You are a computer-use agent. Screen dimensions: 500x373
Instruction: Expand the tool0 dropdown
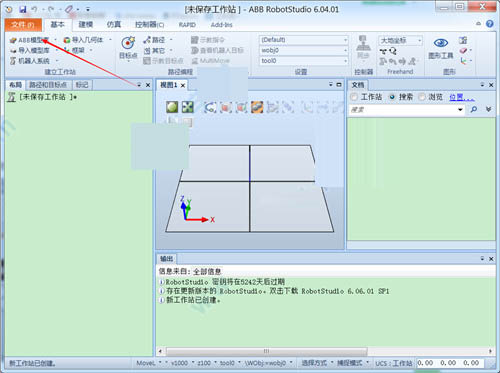click(x=345, y=61)
